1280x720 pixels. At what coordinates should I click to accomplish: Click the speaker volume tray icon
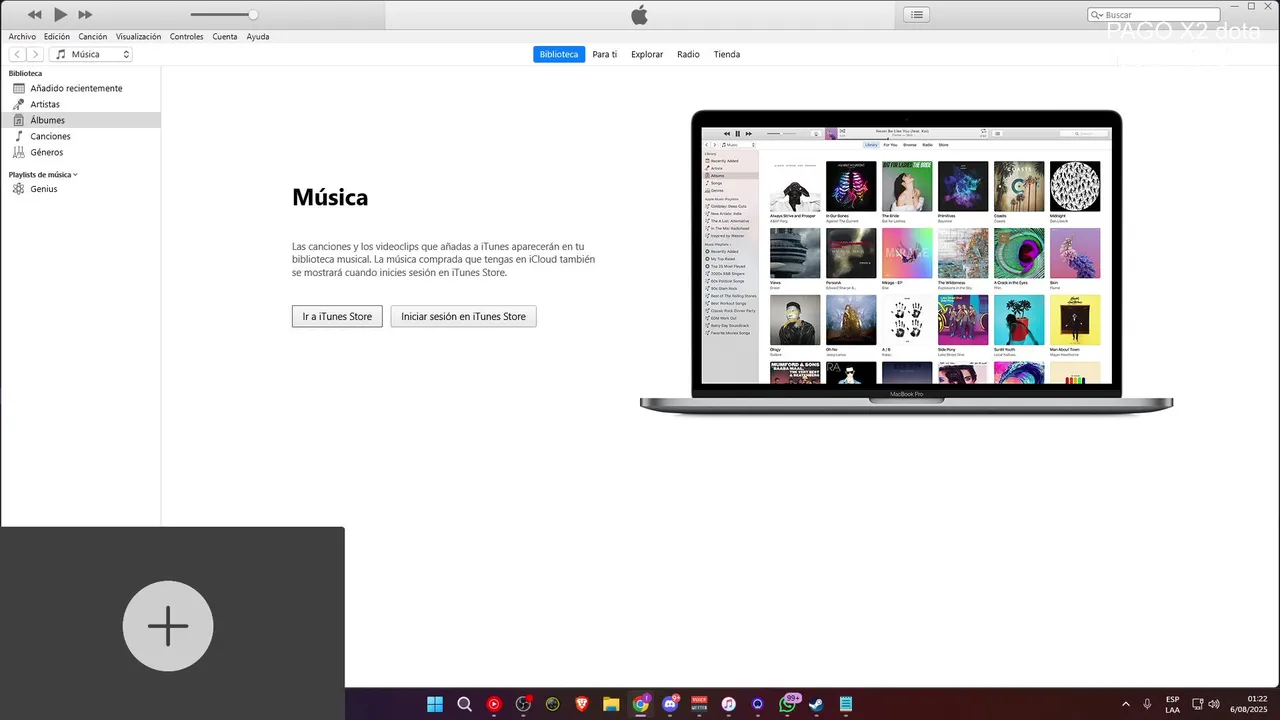[x=1214, y=704]
